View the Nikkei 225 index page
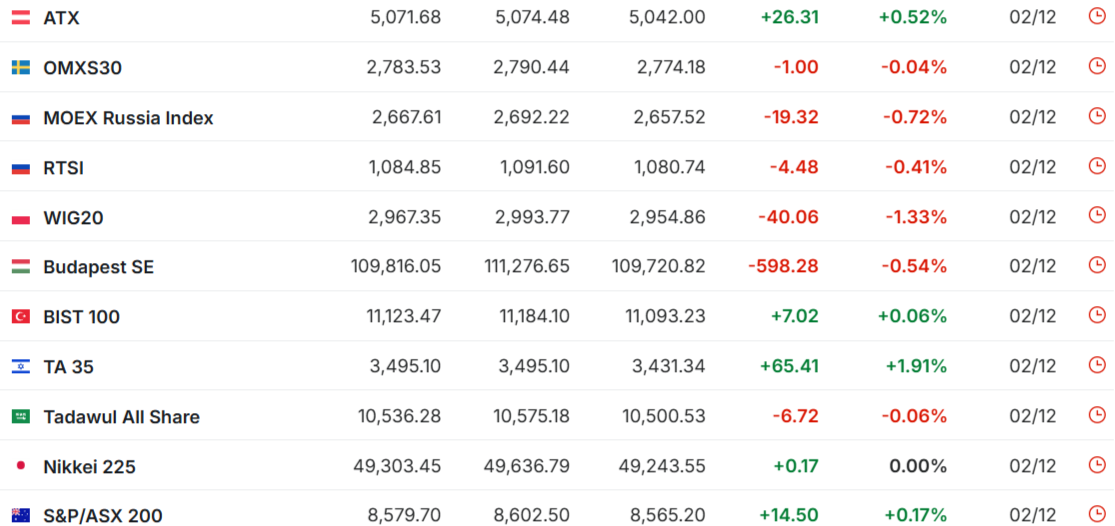 89,467
